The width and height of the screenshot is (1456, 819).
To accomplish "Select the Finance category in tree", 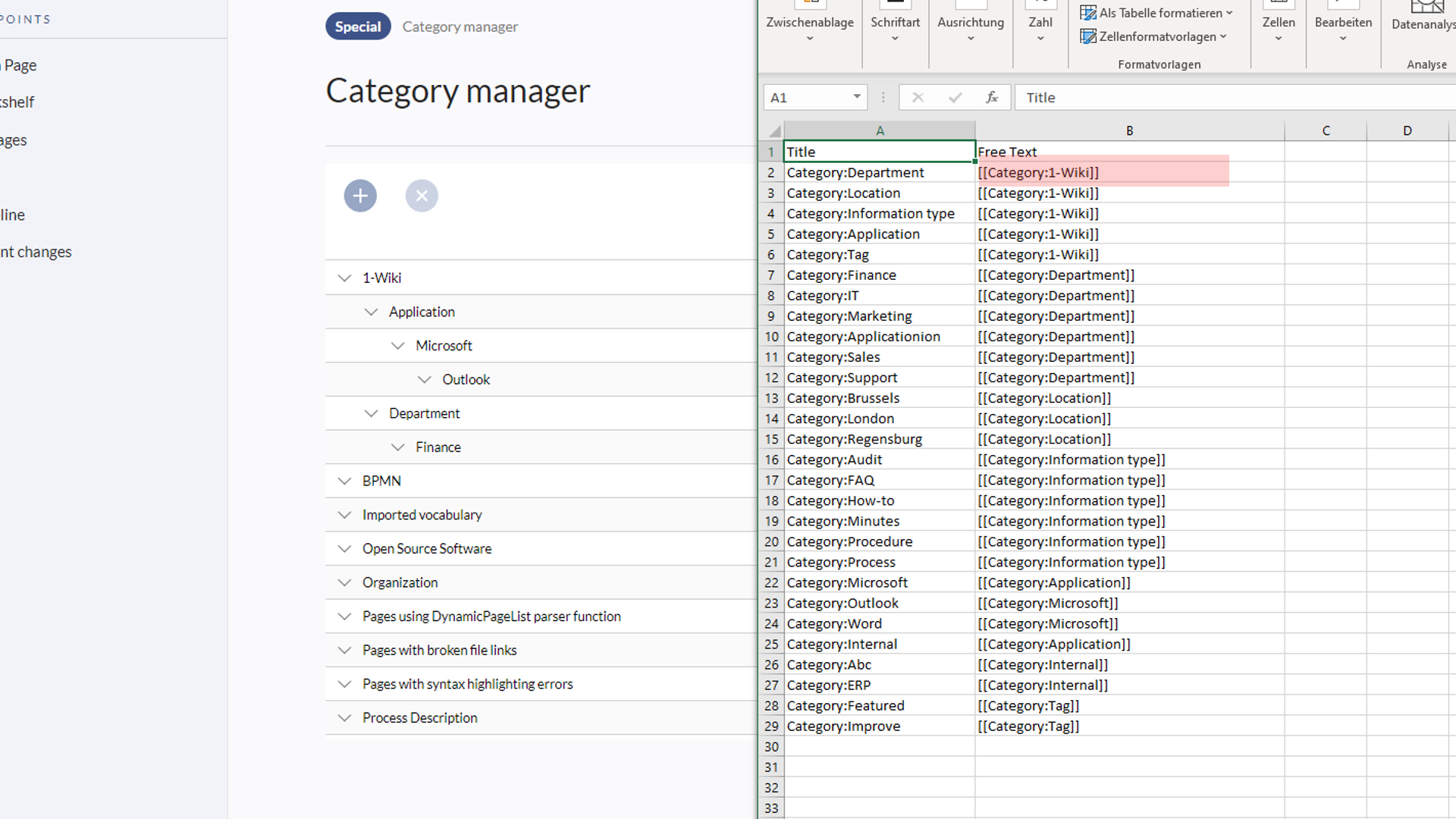I will pyautogui.click(x=438, y=447).
